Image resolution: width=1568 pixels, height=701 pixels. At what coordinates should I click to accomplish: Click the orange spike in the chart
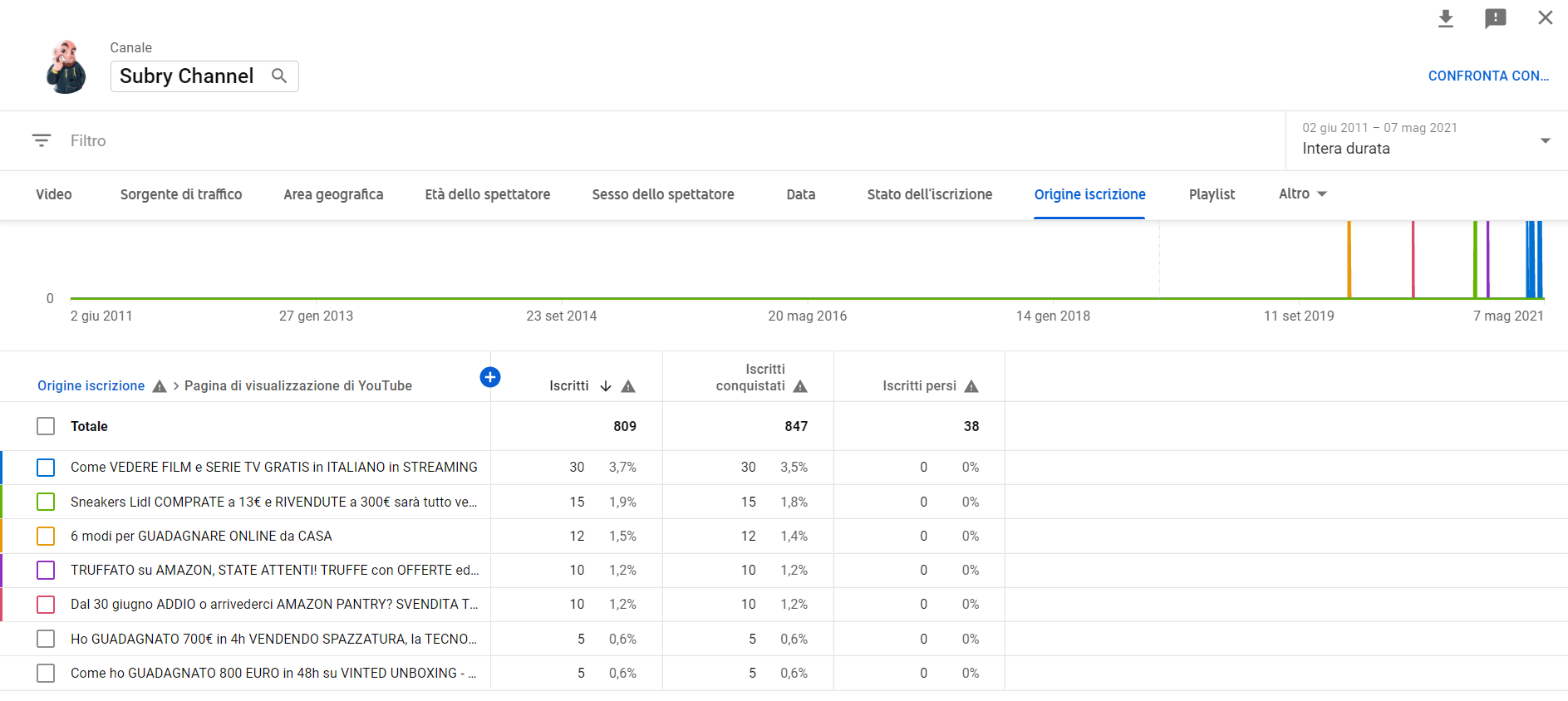pyautogui.click(x=1349, y=259)
